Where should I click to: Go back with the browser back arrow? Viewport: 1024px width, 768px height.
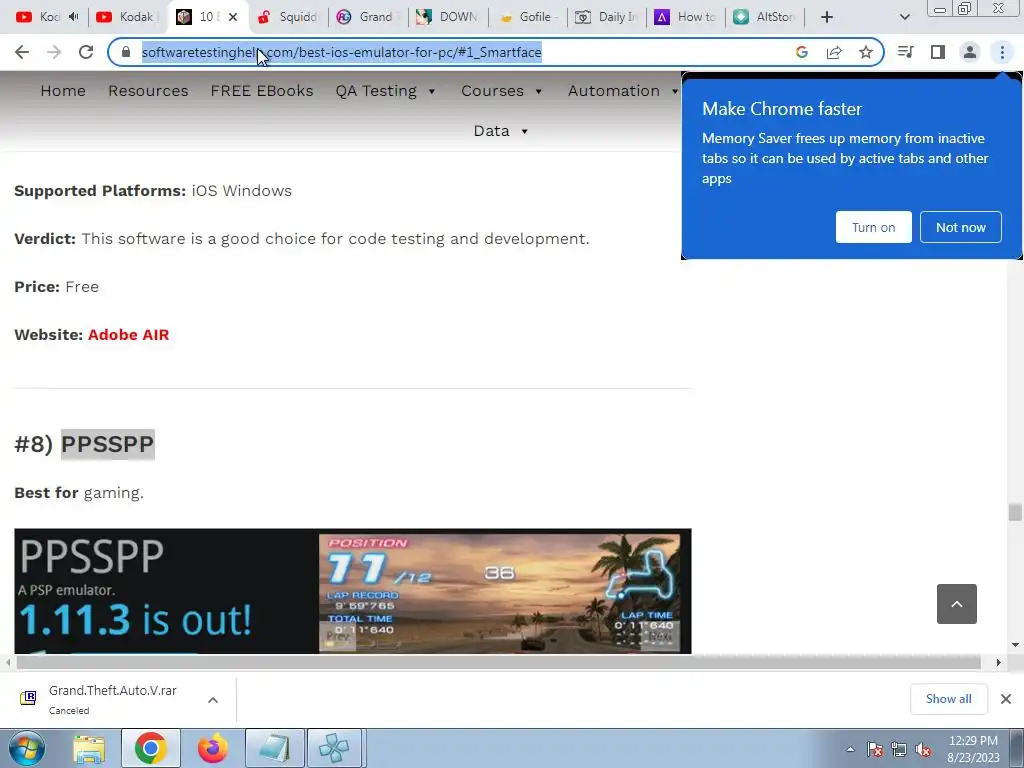pos(22,52)
